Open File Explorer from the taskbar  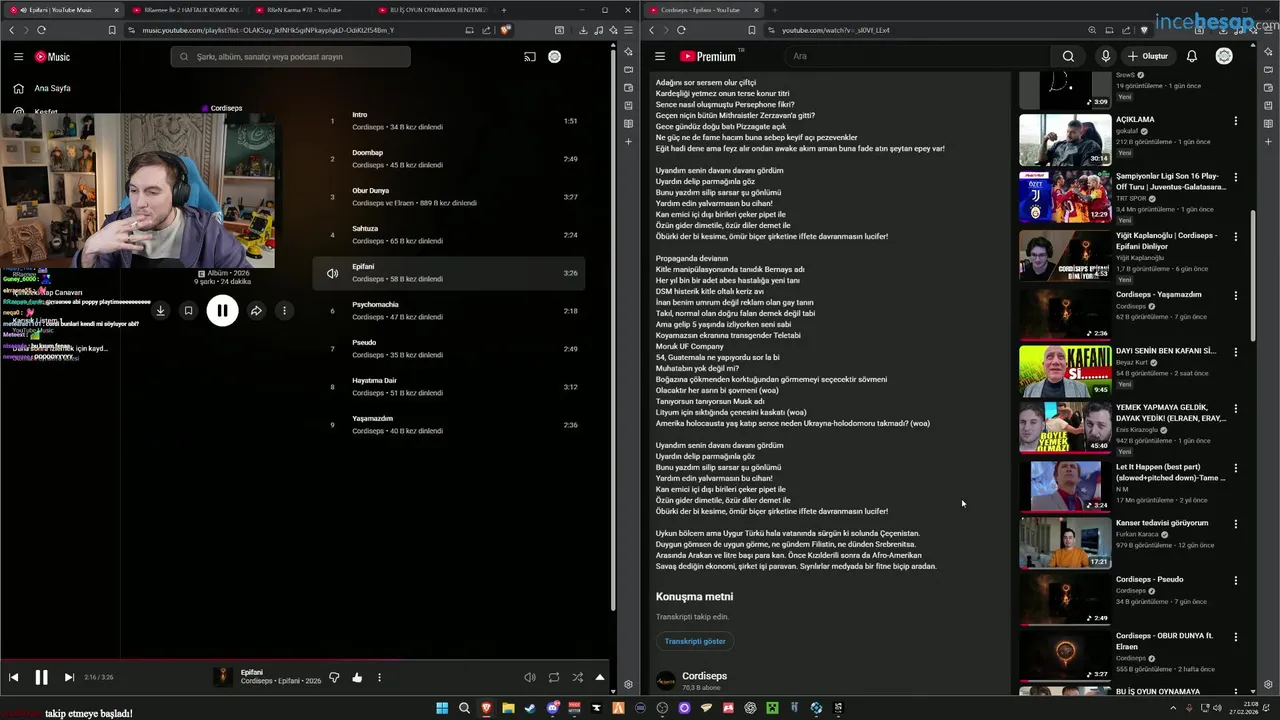coord(508,708)
